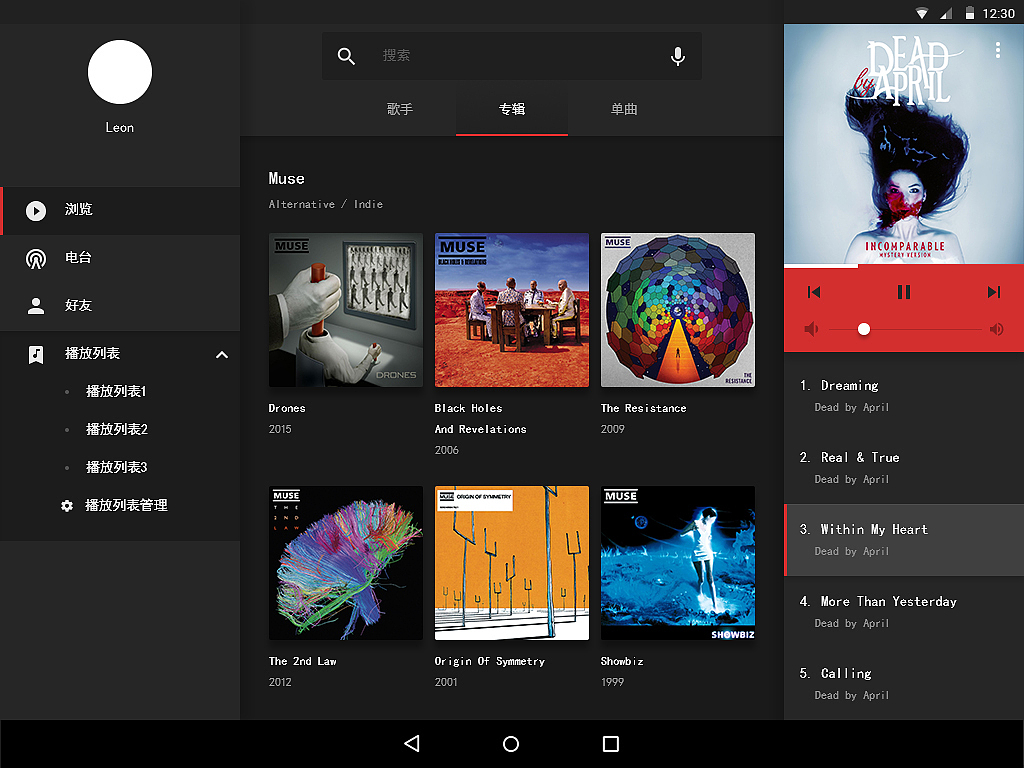Select 电台 in the sidebar
The image size is (1024, 768).
[x=120, y=259]
